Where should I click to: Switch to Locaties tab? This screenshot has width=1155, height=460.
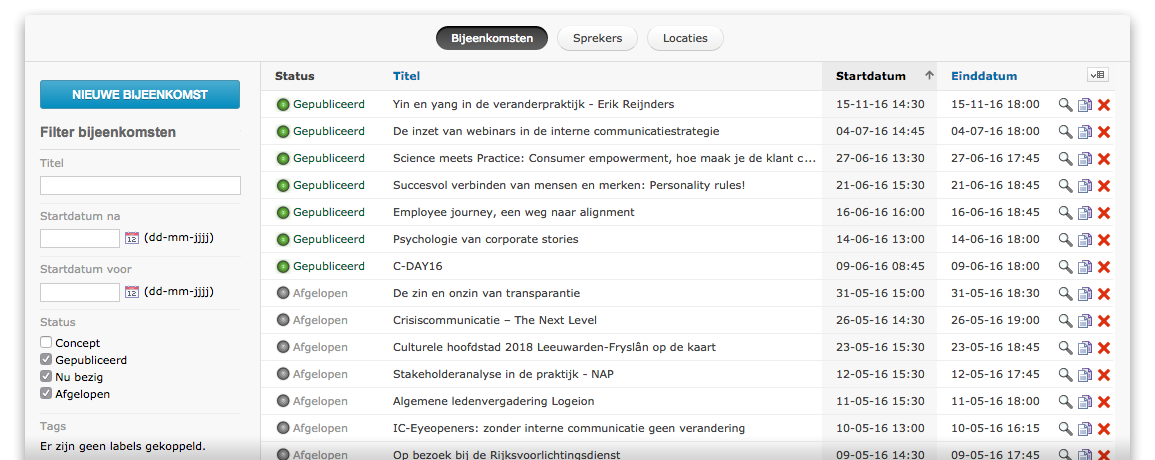click(685, 38)
